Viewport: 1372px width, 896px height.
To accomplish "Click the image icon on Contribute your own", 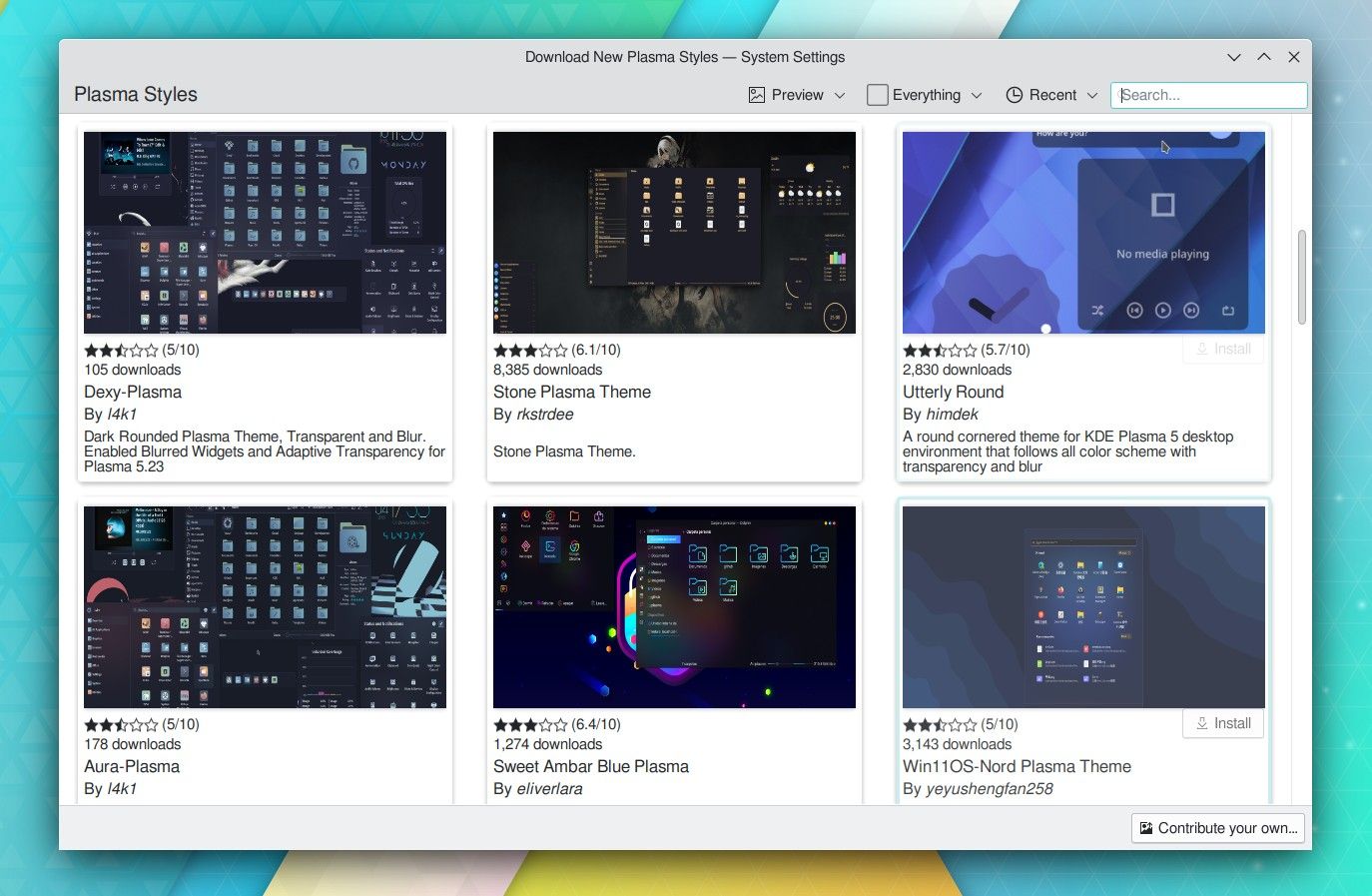I will (1147, 828).
